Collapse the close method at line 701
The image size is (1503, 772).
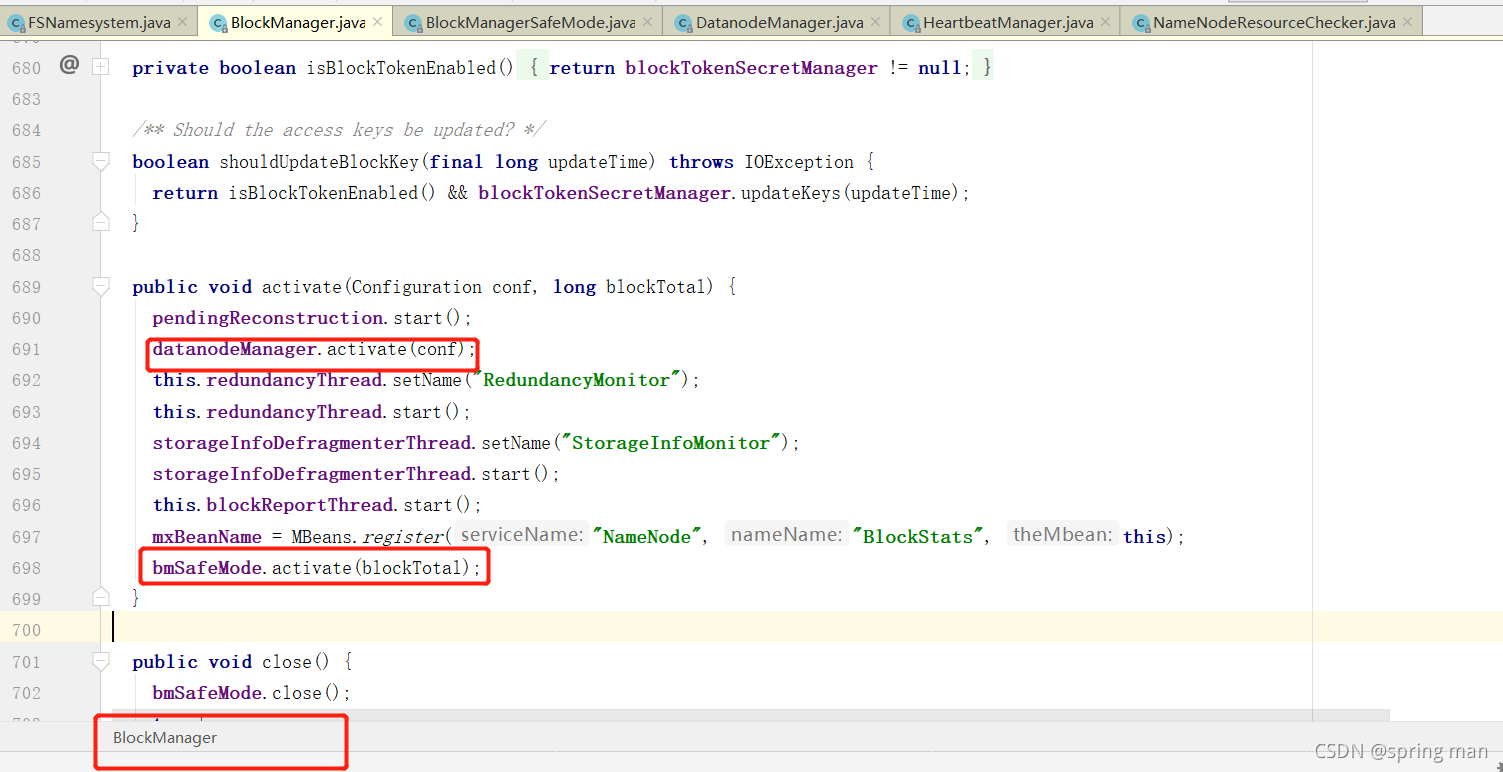[x=100, y=661]
